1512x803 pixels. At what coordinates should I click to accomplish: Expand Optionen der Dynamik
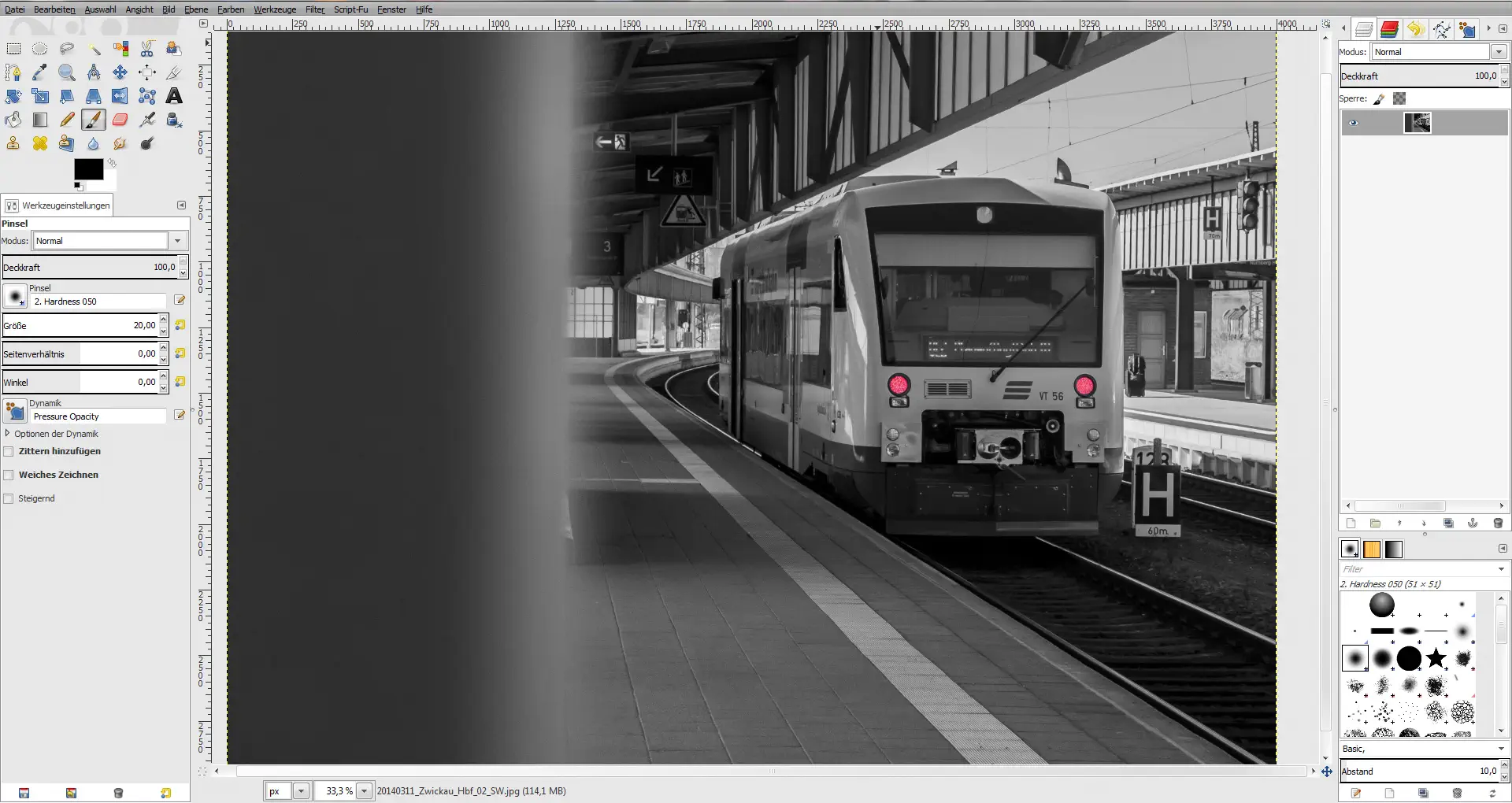tap(9, 434)
